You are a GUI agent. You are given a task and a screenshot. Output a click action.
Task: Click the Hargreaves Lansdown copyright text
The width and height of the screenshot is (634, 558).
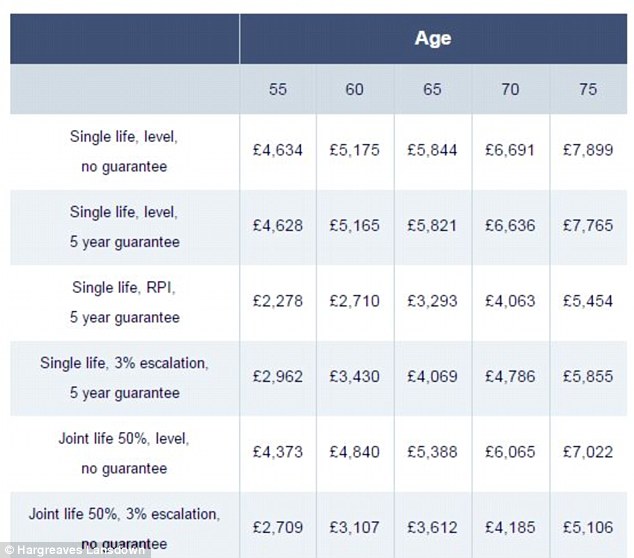pyautogui.click(x=75, y=550)
